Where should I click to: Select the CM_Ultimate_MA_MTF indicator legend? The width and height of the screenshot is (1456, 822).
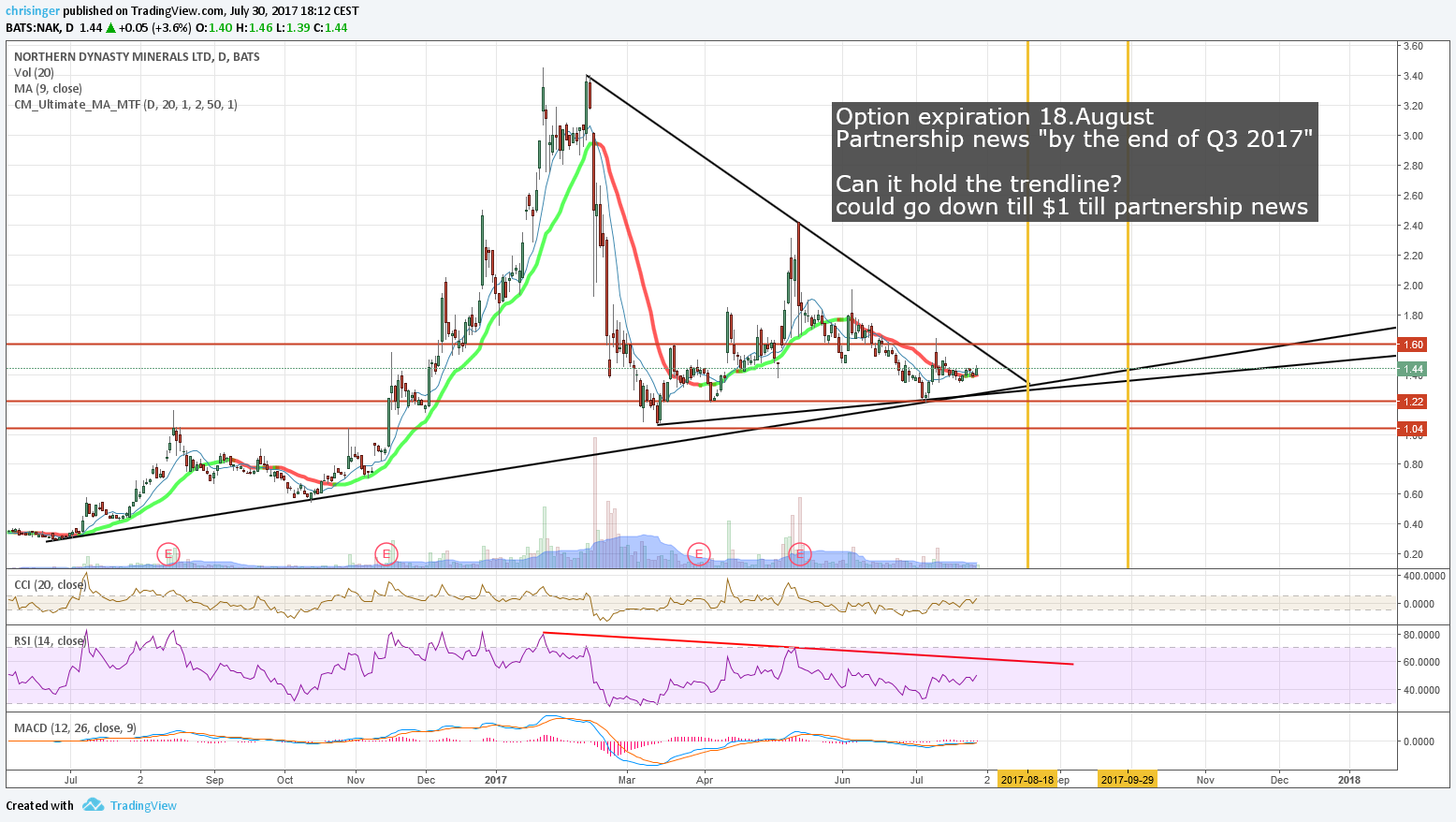(x=125, y=105)
